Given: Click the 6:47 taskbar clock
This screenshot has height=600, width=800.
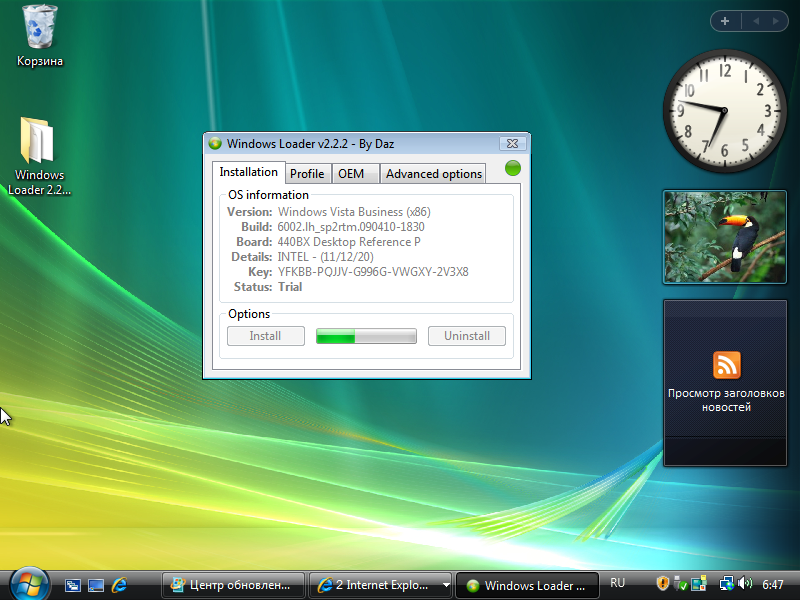Looking at the screenshot, I should coord(772,584).
